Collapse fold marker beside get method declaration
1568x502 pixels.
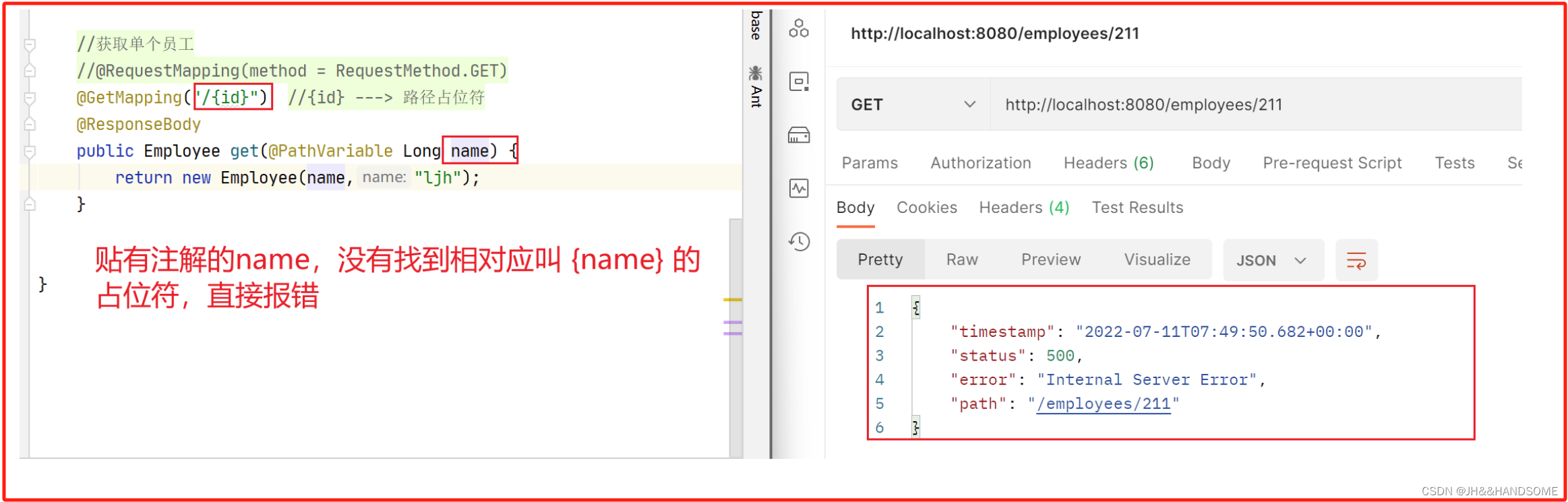click(x=30, y=152)
